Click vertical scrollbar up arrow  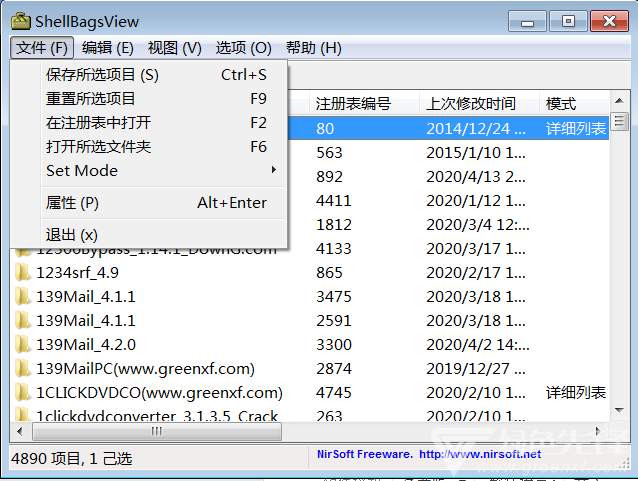[x=619, y=101]
